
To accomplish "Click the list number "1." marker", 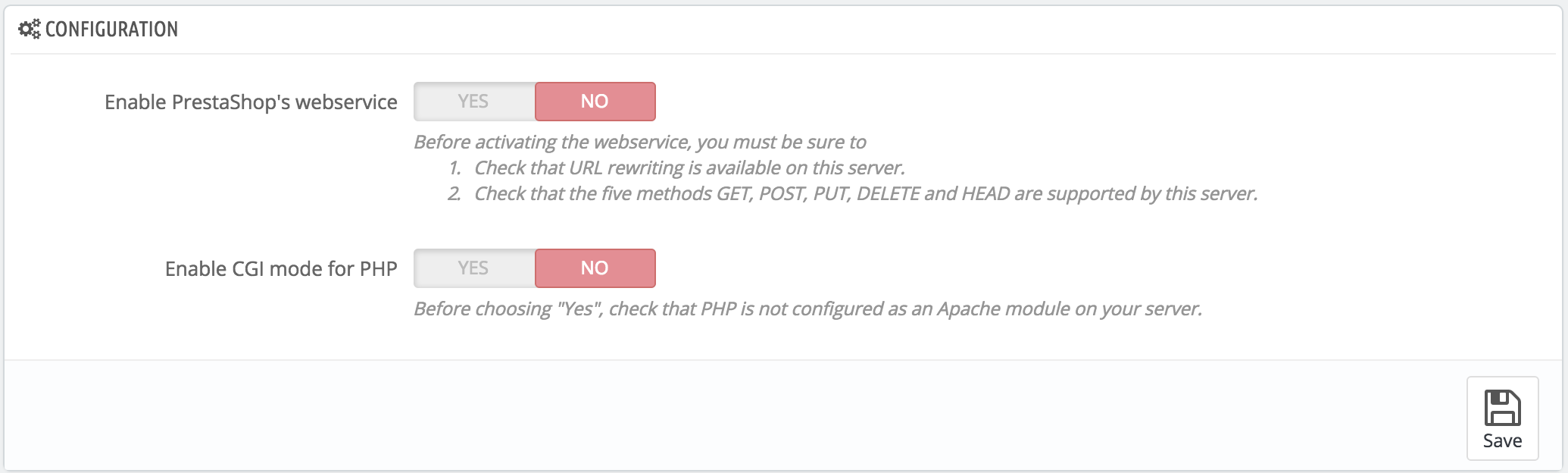I will coord(454,168).
